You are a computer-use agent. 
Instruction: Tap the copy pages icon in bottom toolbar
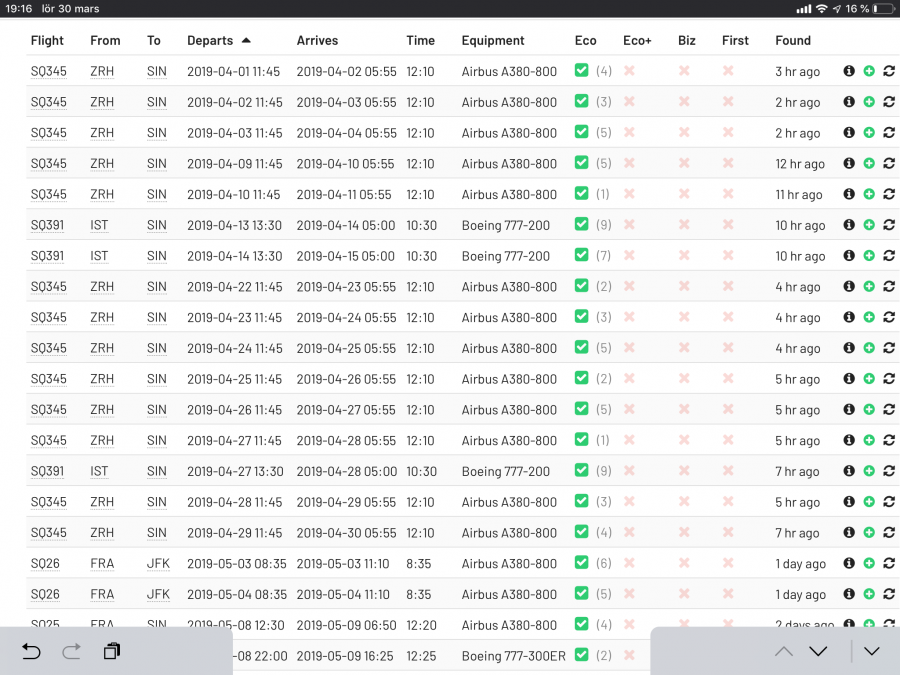(111, 651)
